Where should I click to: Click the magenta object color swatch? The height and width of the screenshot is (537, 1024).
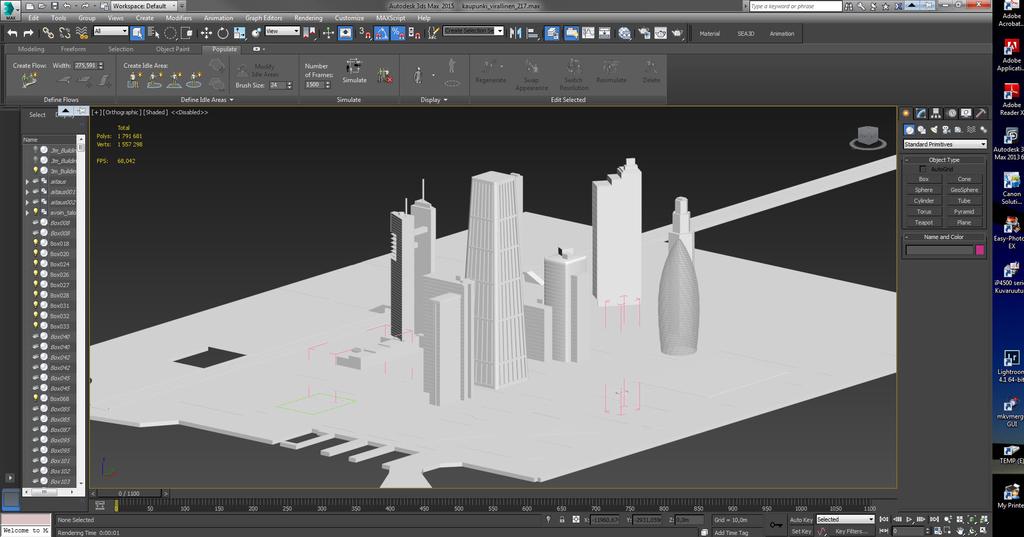pyautogui.click(x=980, y=250)
